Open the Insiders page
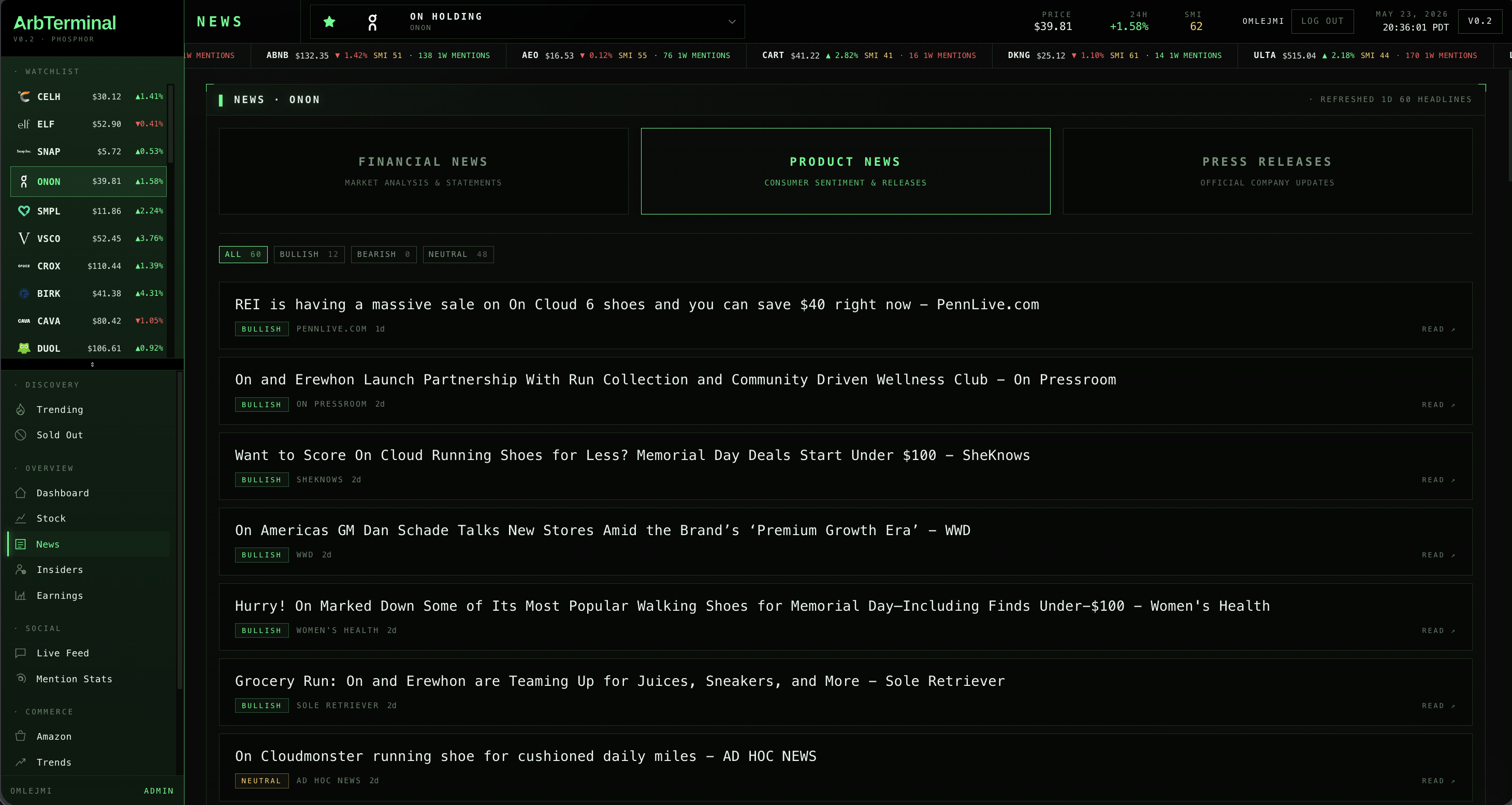1512x805 pixels. point(89,569)
